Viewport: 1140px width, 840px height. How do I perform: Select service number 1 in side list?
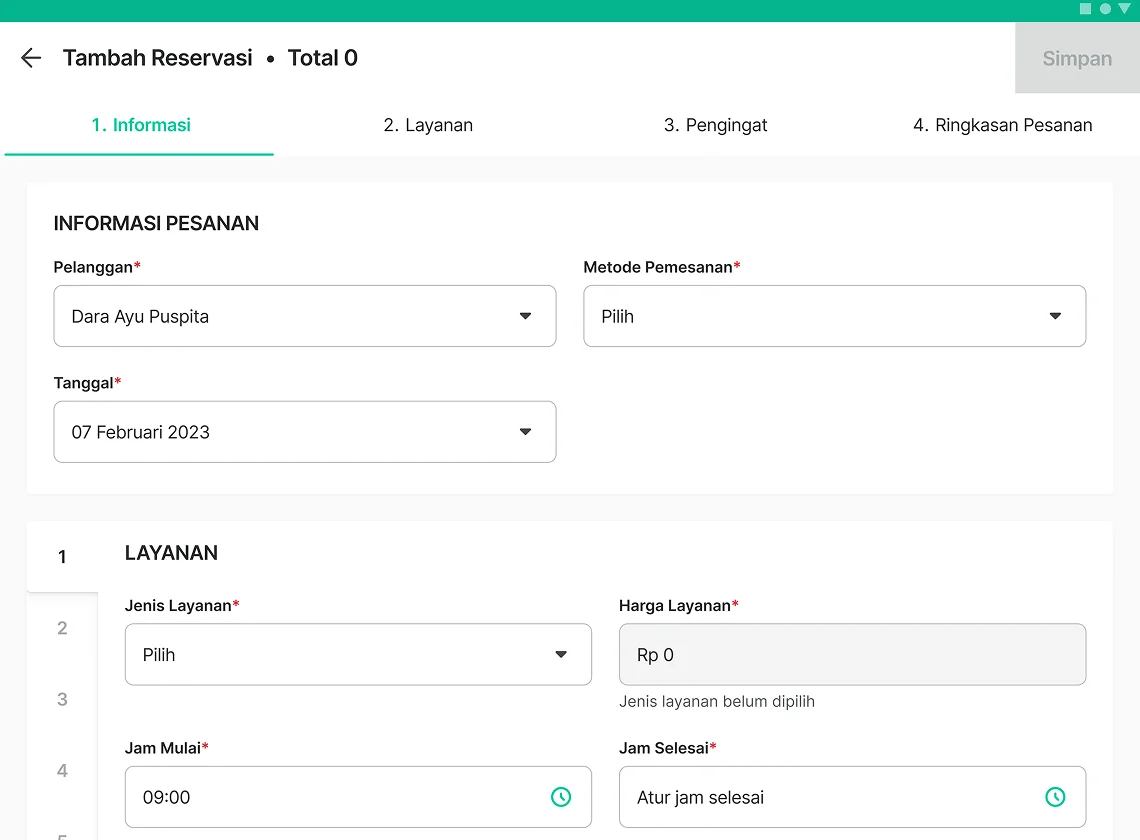(x=62, y=557)
